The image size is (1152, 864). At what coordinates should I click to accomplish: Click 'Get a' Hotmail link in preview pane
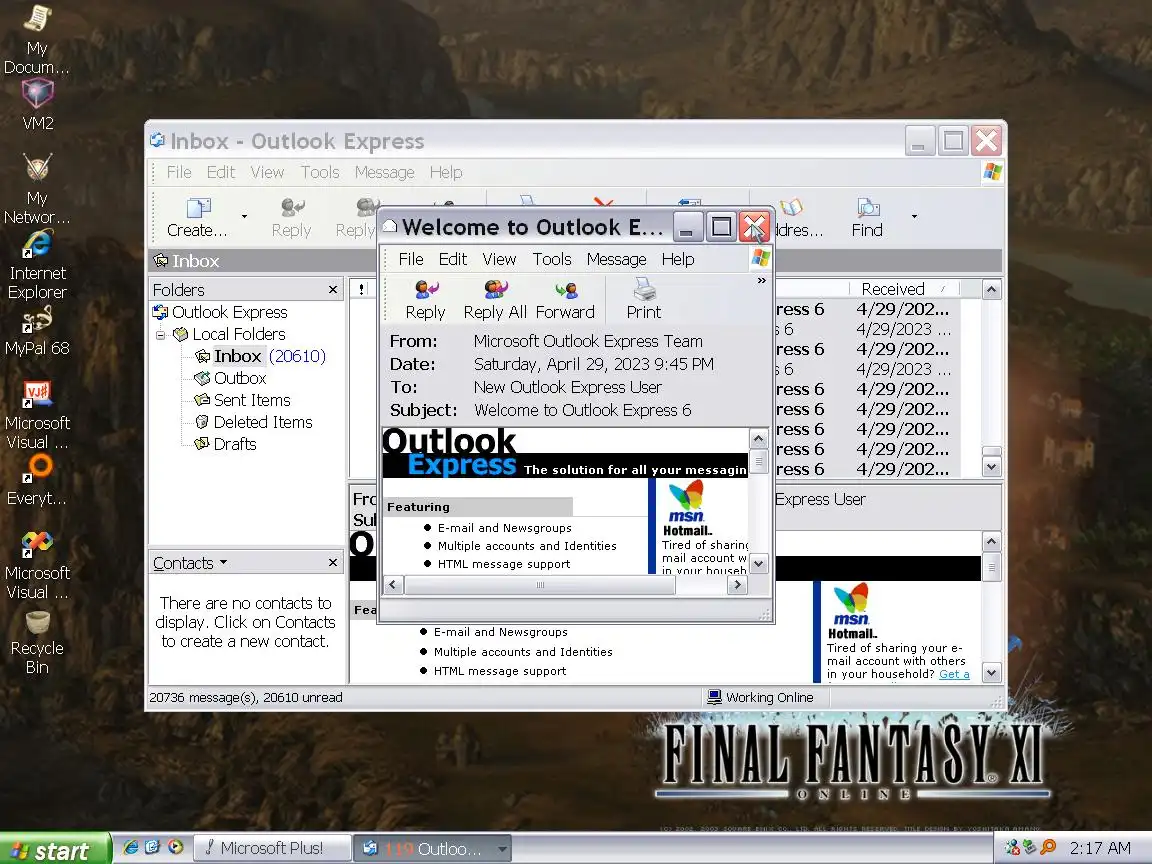click(954, 674)
